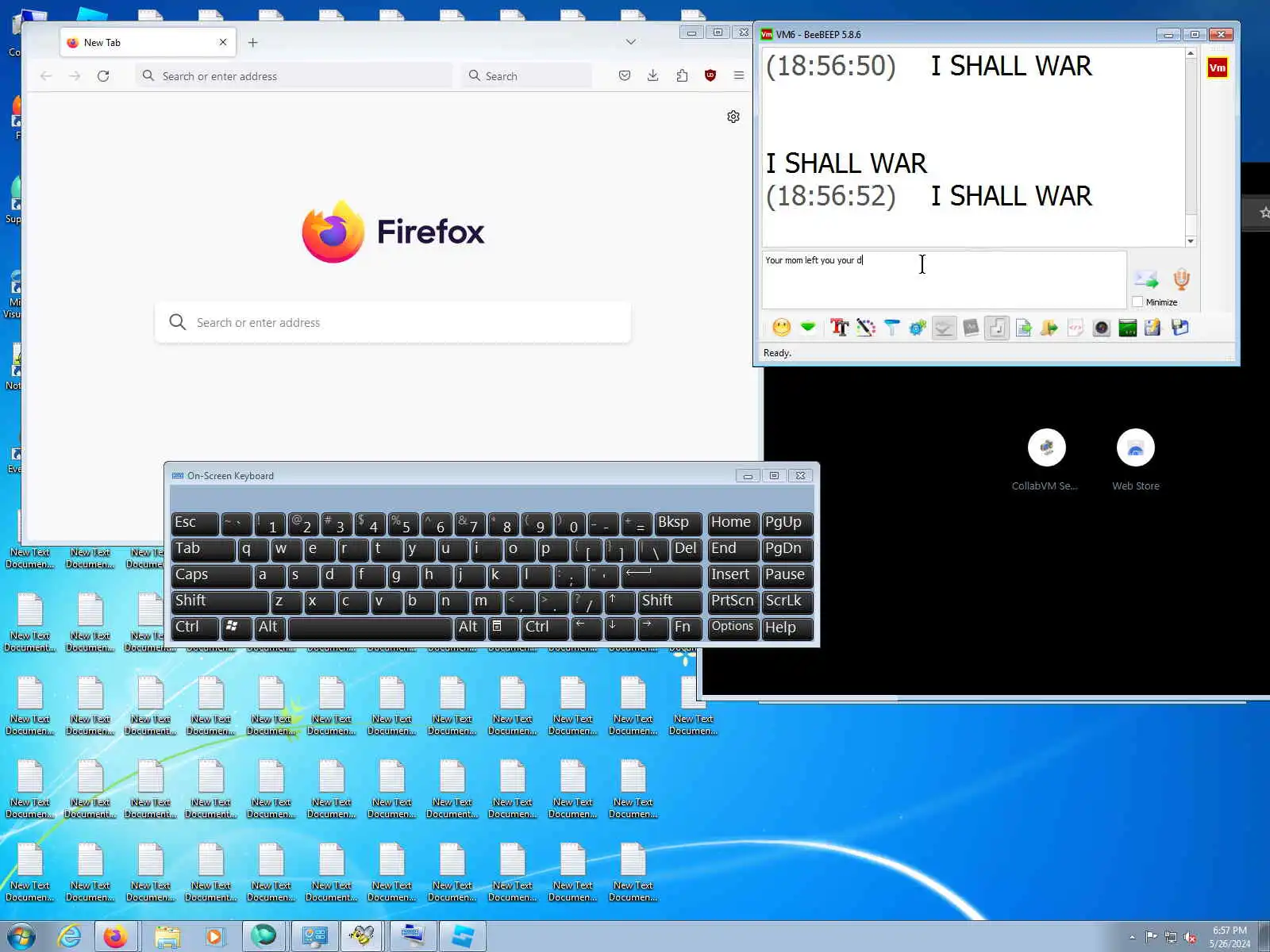Viewport: 1270px width, 952px height.
Task: Open Firefox downloads panel
Action: coord(652,76)
